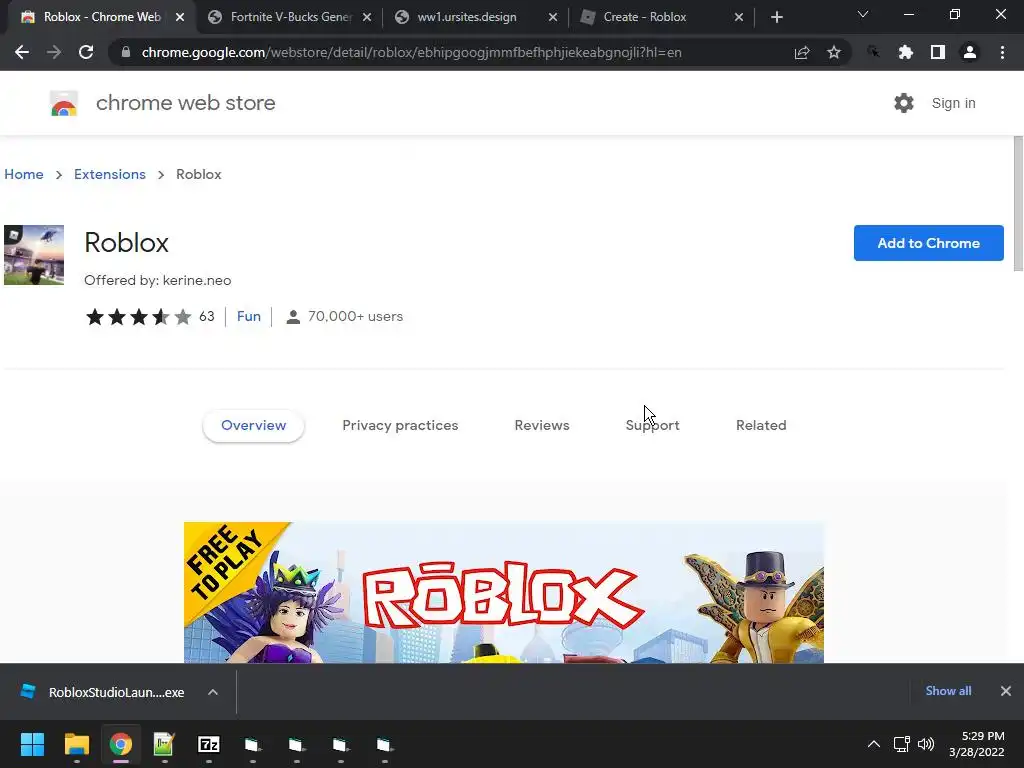The image size is (1024, 768).
Task: Click the Chrome Web Store logo
Action: pos(64,103)
